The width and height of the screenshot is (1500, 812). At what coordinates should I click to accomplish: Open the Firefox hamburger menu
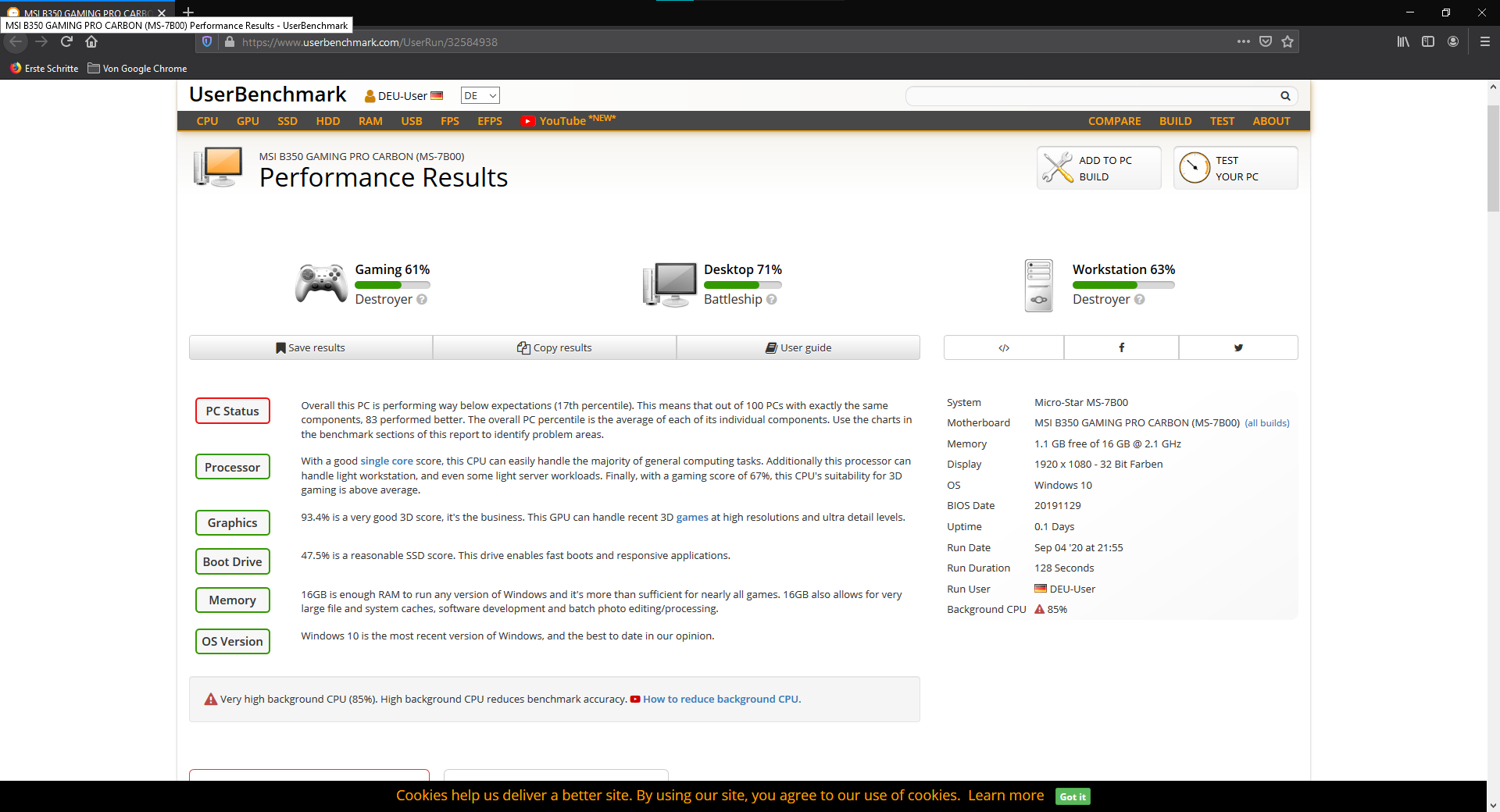tap(1485, 41)
